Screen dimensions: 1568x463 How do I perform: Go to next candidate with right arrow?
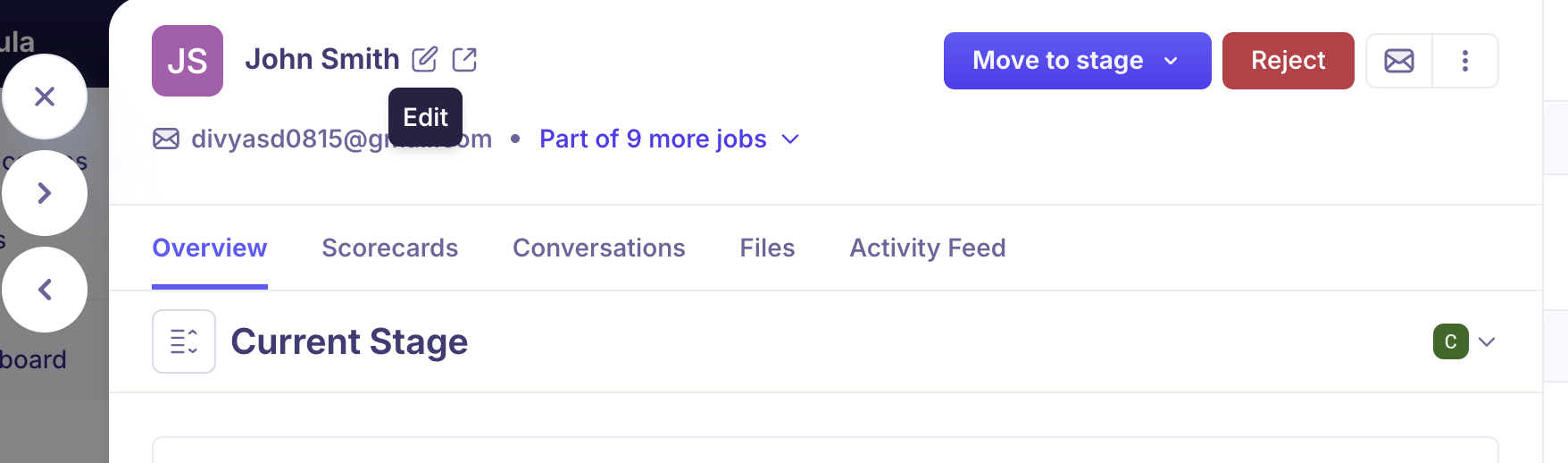coord(45,193)
